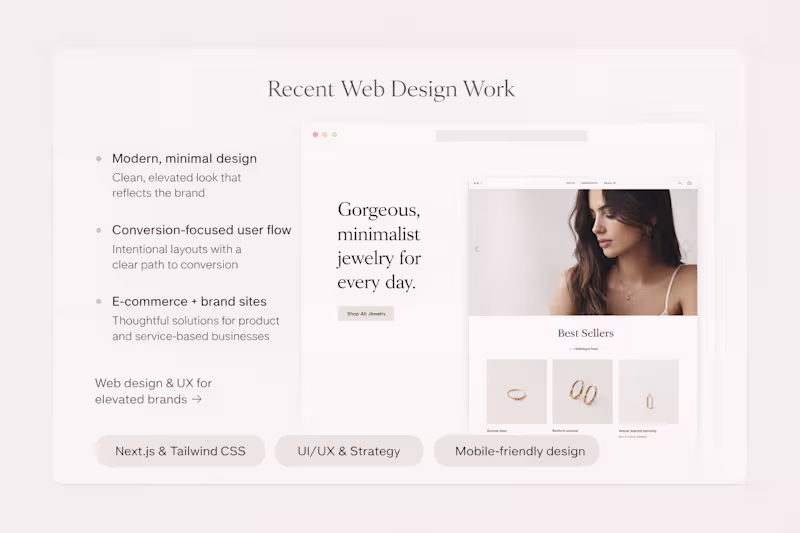Open the gold ring product thumbnail
The height and width of the screenshot is (533, 800).
516,392
